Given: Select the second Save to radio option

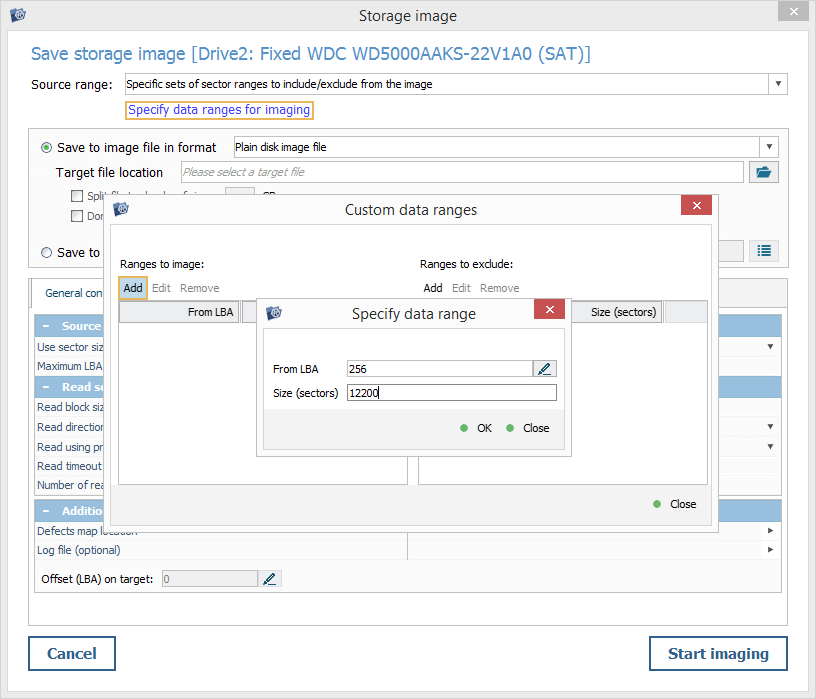Looking at the screenshot, I should point(47,253).
